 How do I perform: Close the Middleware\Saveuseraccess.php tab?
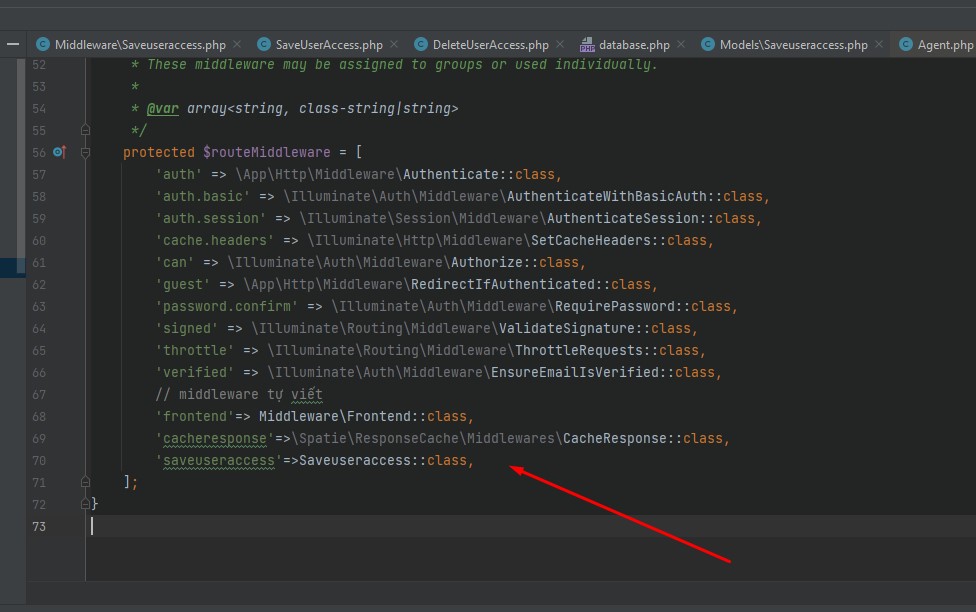pos(237,44)
